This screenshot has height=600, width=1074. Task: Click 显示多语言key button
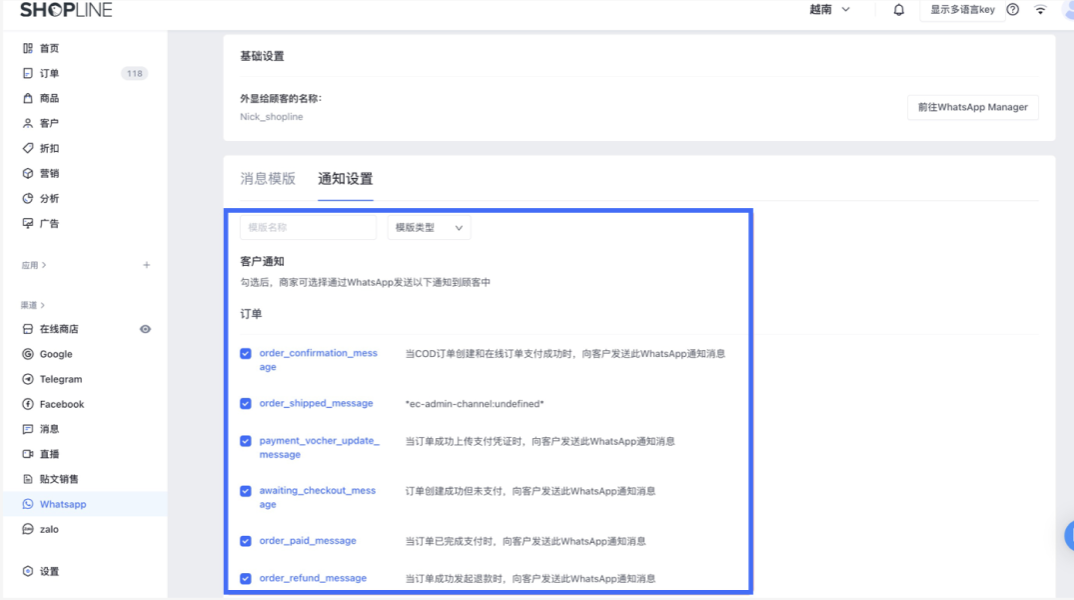click(962, 10)
